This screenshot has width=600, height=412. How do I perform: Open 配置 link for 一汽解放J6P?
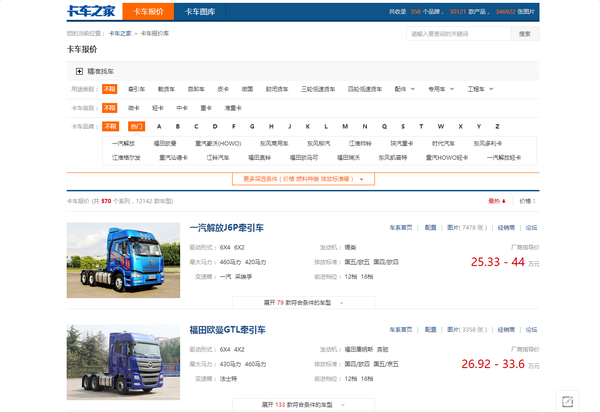click(430, 228)
